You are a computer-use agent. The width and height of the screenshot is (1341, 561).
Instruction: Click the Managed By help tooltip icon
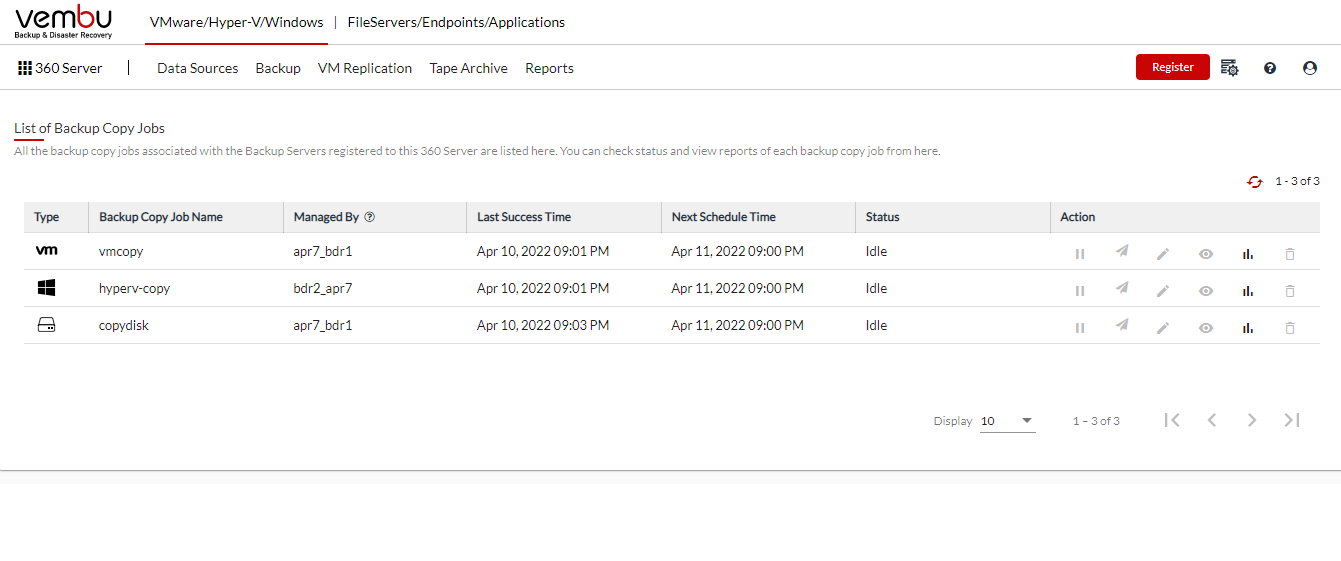369,217
